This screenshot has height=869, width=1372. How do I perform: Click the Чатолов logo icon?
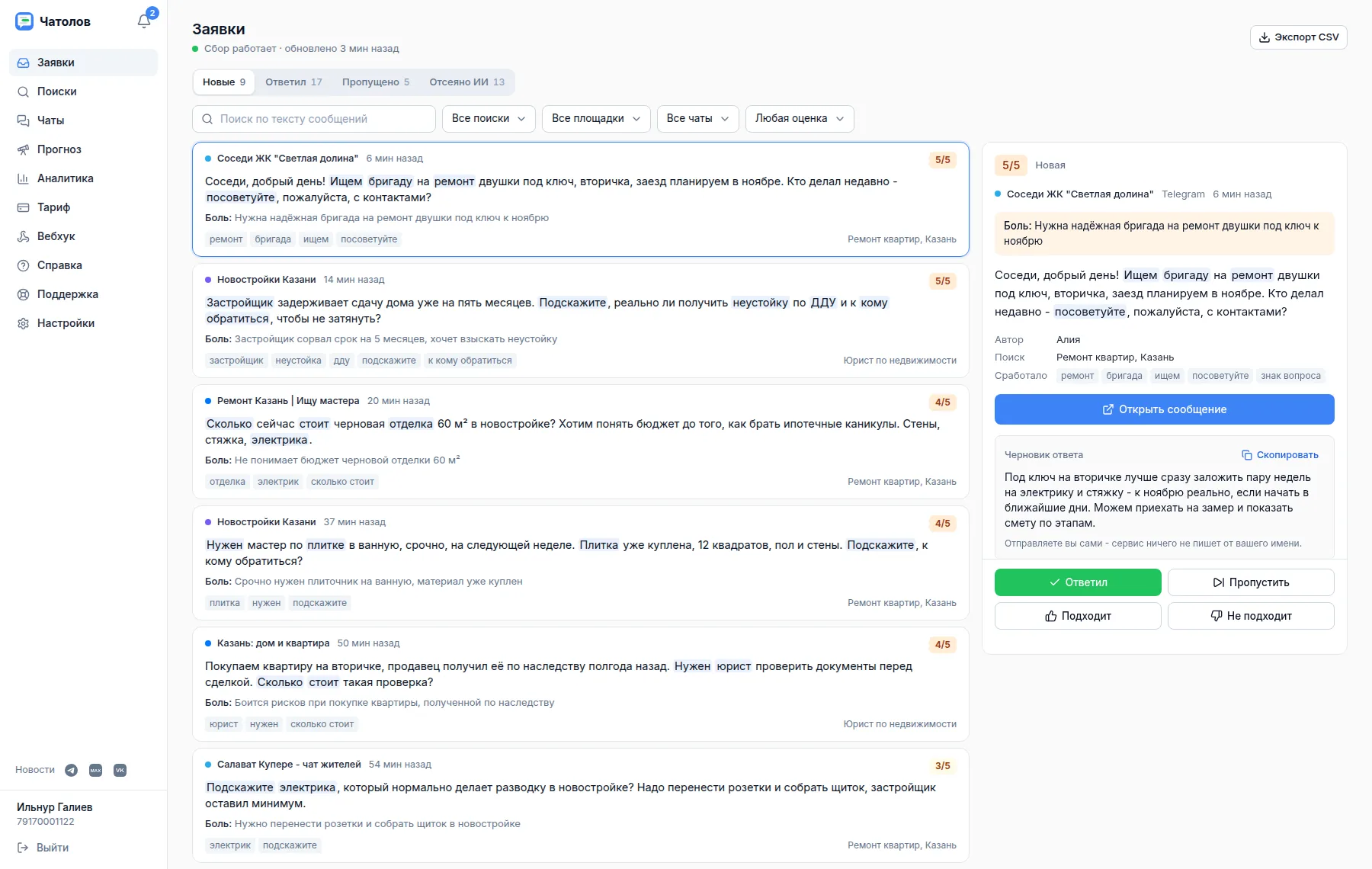(x=24, y=21)
